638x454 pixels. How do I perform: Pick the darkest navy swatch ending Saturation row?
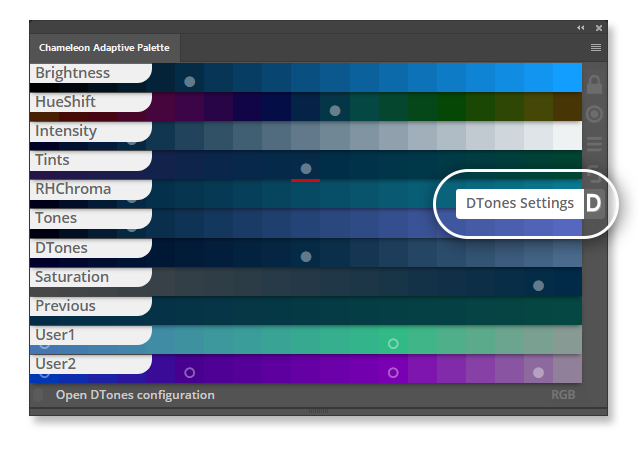(x=567, y=282)
